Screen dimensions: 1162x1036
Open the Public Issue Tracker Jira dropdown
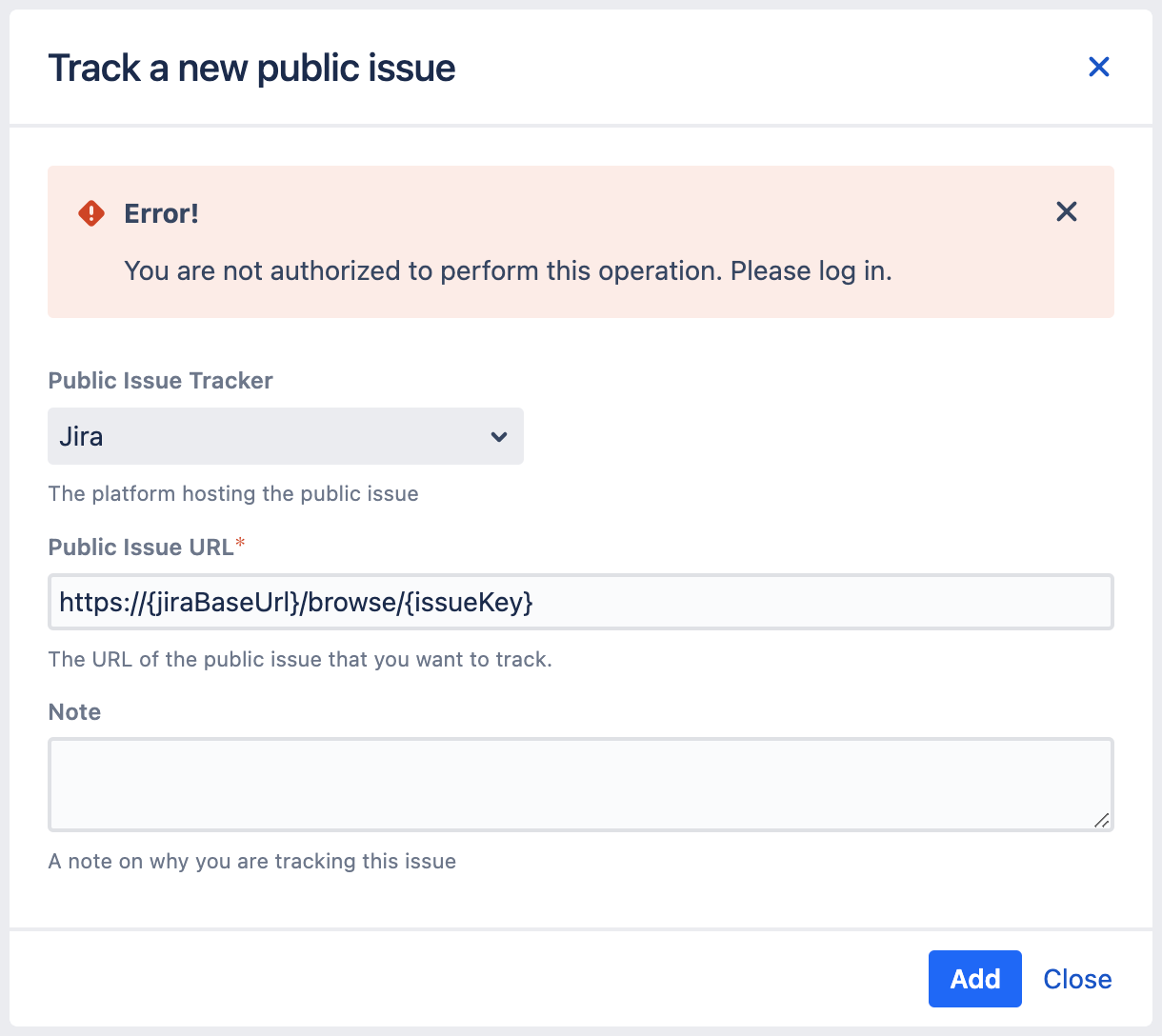click(285, 436)
